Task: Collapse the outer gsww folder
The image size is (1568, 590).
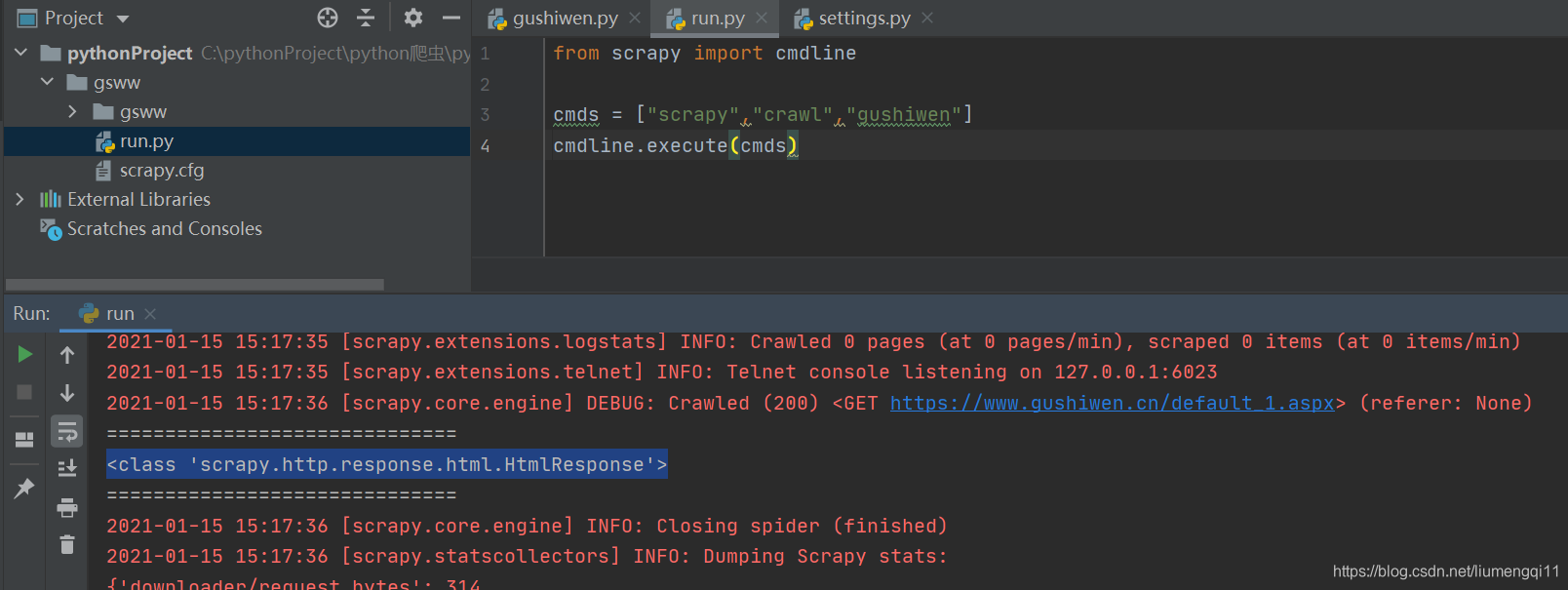Action: [x=47, y=82]
